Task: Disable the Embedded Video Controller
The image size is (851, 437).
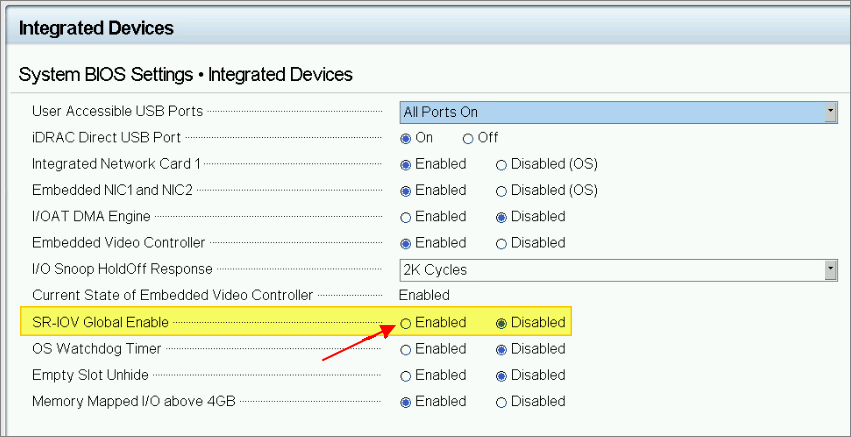Action: coord(502,243)
